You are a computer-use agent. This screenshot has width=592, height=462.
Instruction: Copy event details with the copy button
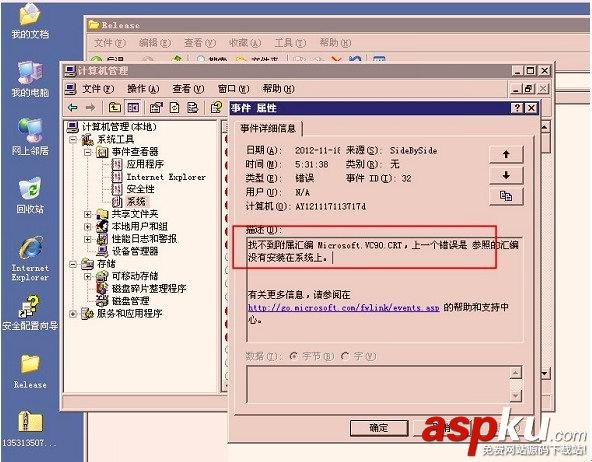tap(506, 196)
